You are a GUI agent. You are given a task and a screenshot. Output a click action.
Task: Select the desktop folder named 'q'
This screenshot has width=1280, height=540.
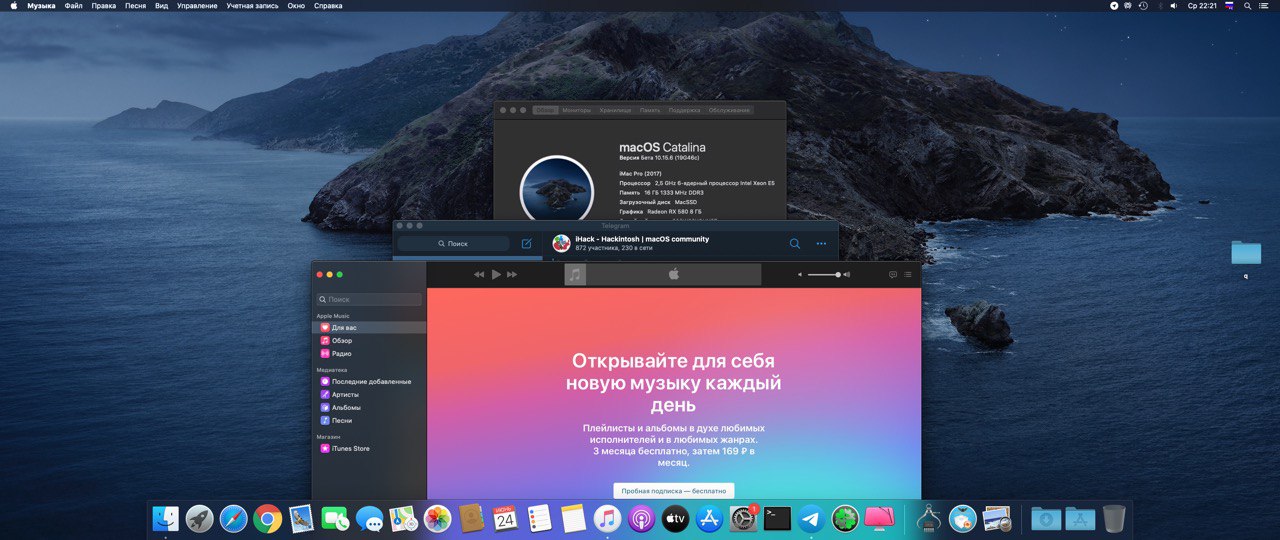1246,258
